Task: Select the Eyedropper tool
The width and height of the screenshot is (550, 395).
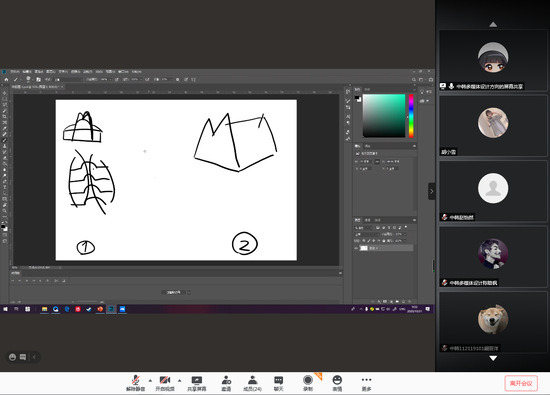Action: [5, 128]
